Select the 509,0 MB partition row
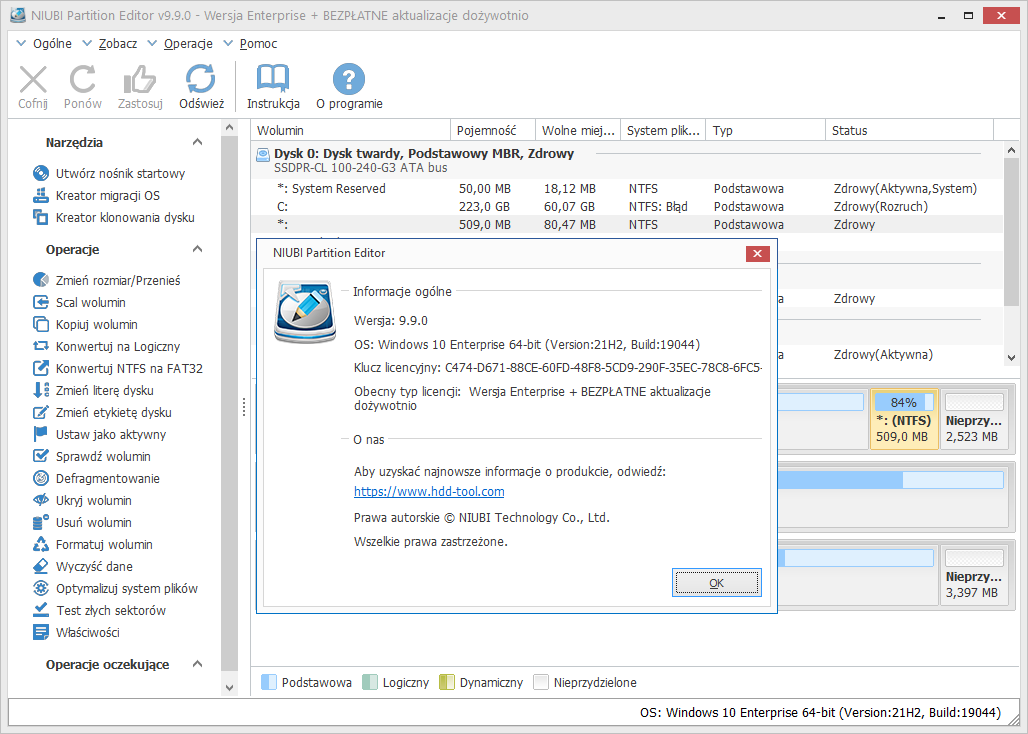This screenshot has height=734, width=1028. 627,225
